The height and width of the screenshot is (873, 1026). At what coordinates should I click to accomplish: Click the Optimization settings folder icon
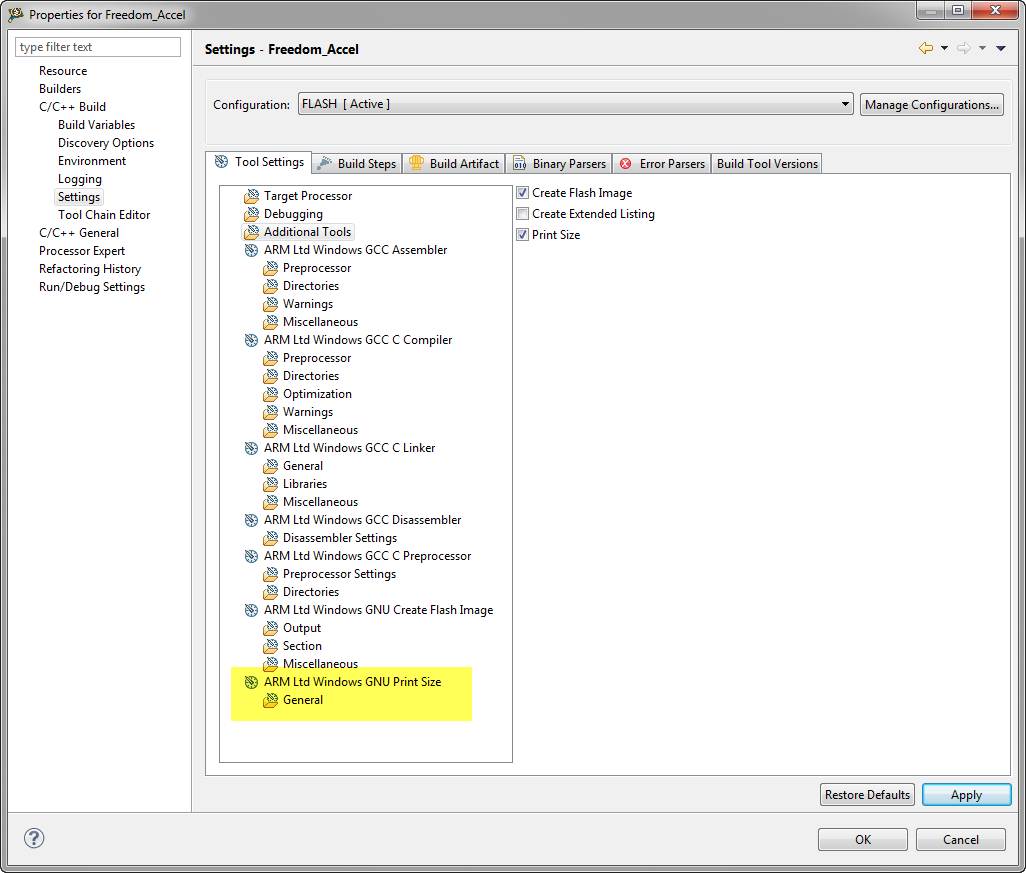(270, 394)
